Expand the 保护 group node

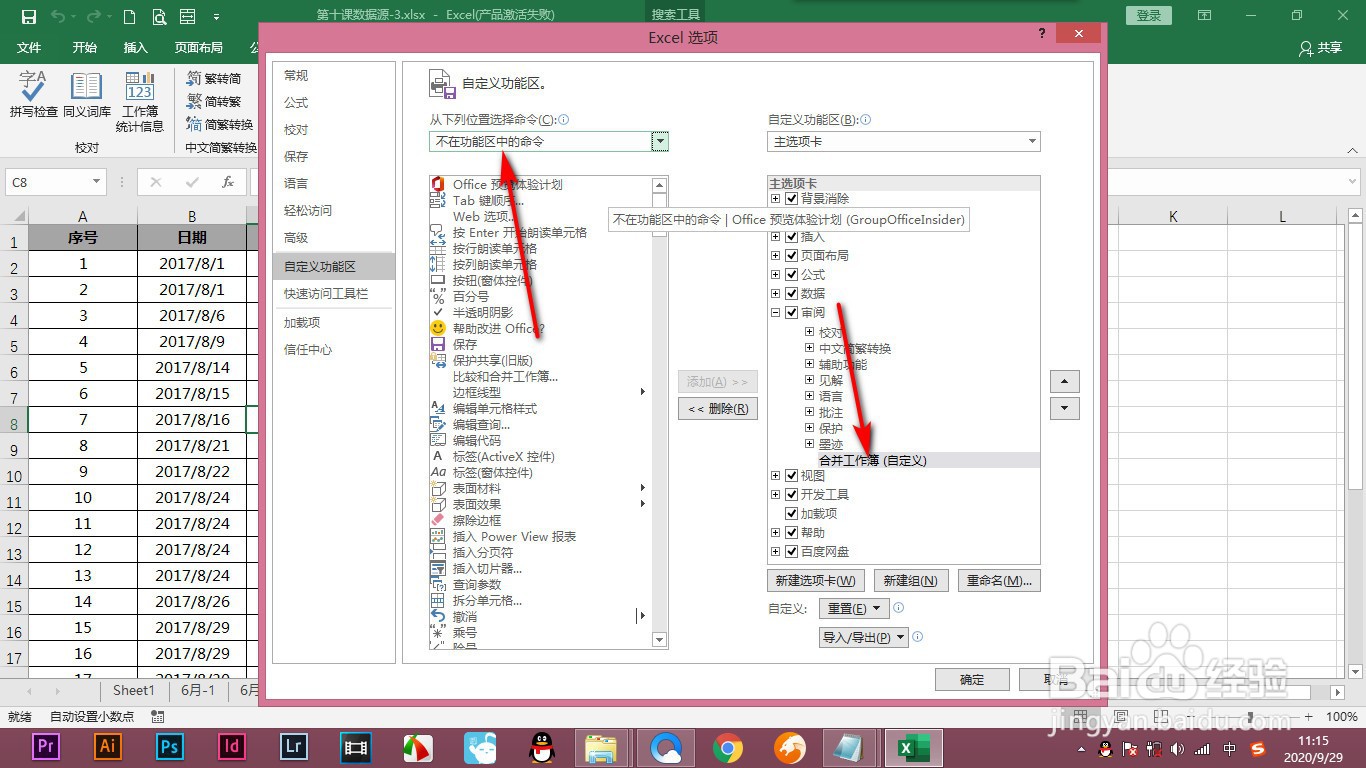(x=810, y=428)
